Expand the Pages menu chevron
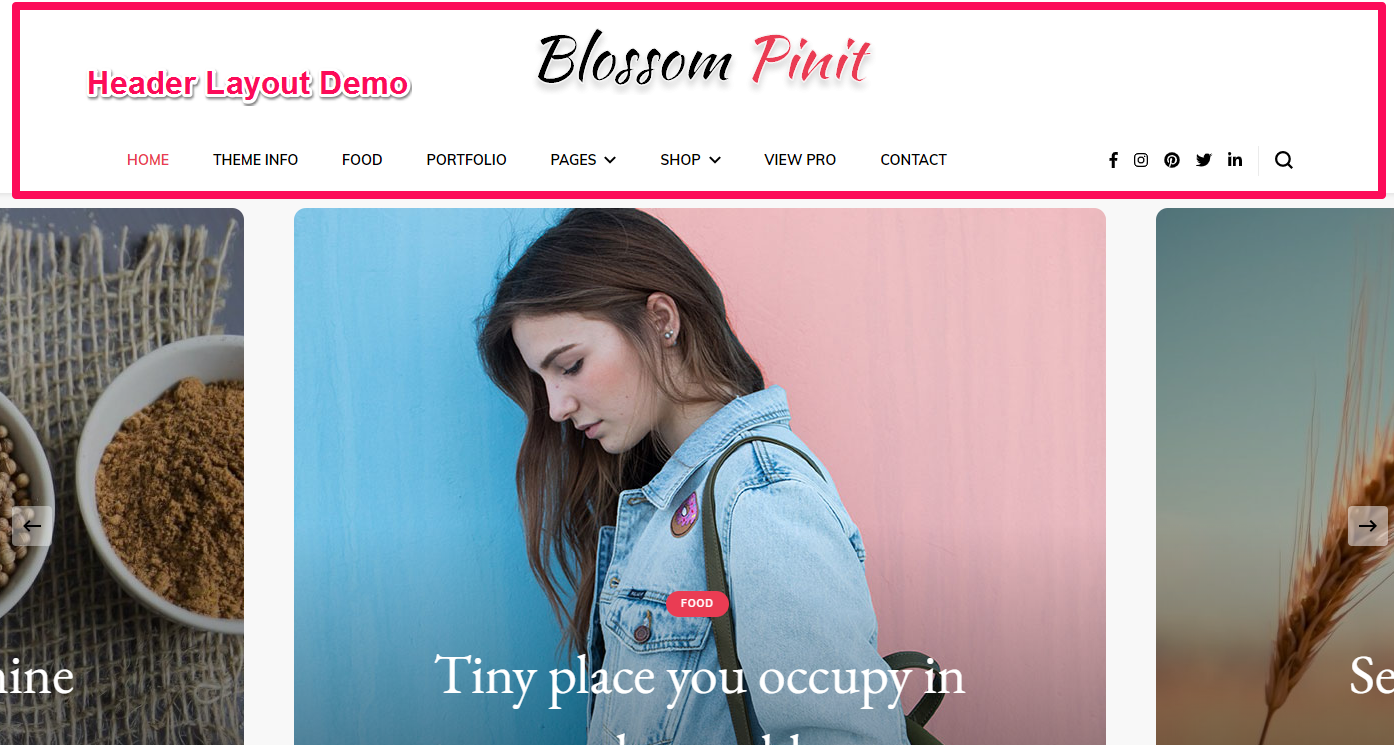Viewport: 1394px width, 745px height. tap(610, 160)
